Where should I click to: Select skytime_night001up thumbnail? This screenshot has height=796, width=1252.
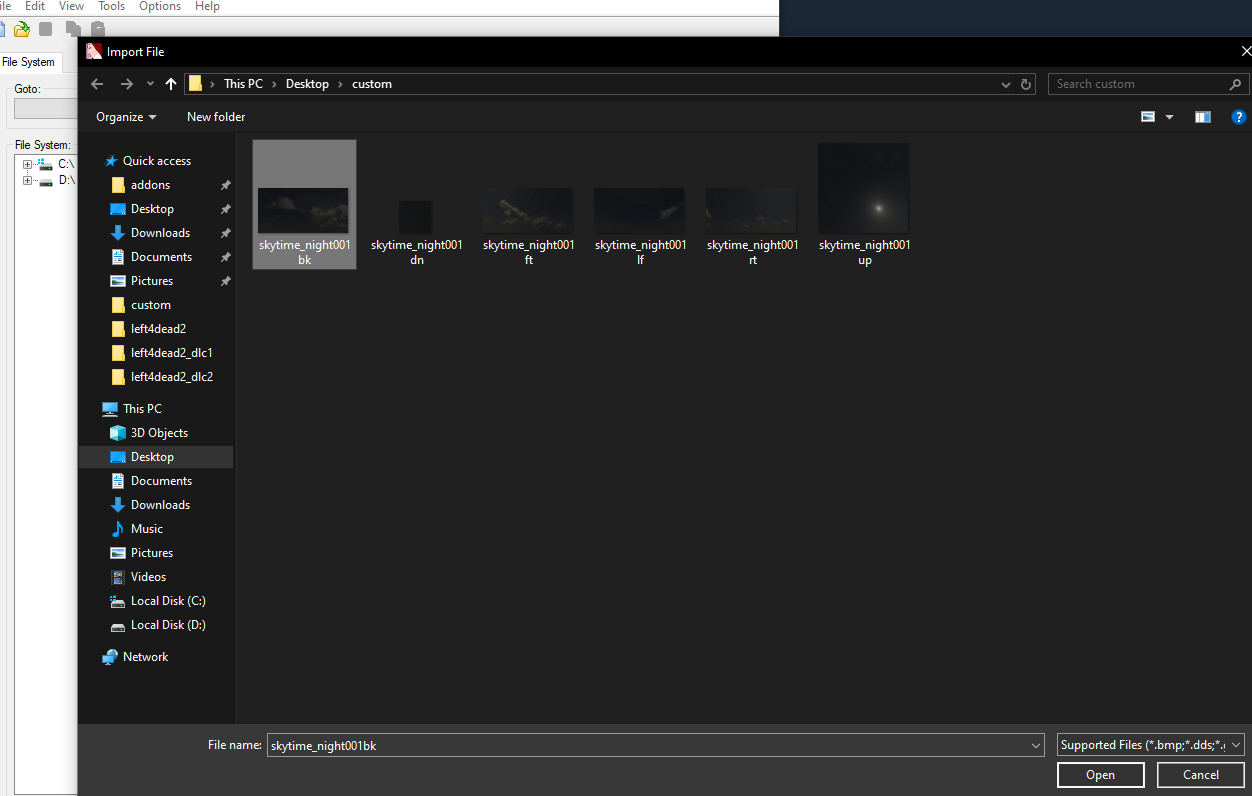864,188
